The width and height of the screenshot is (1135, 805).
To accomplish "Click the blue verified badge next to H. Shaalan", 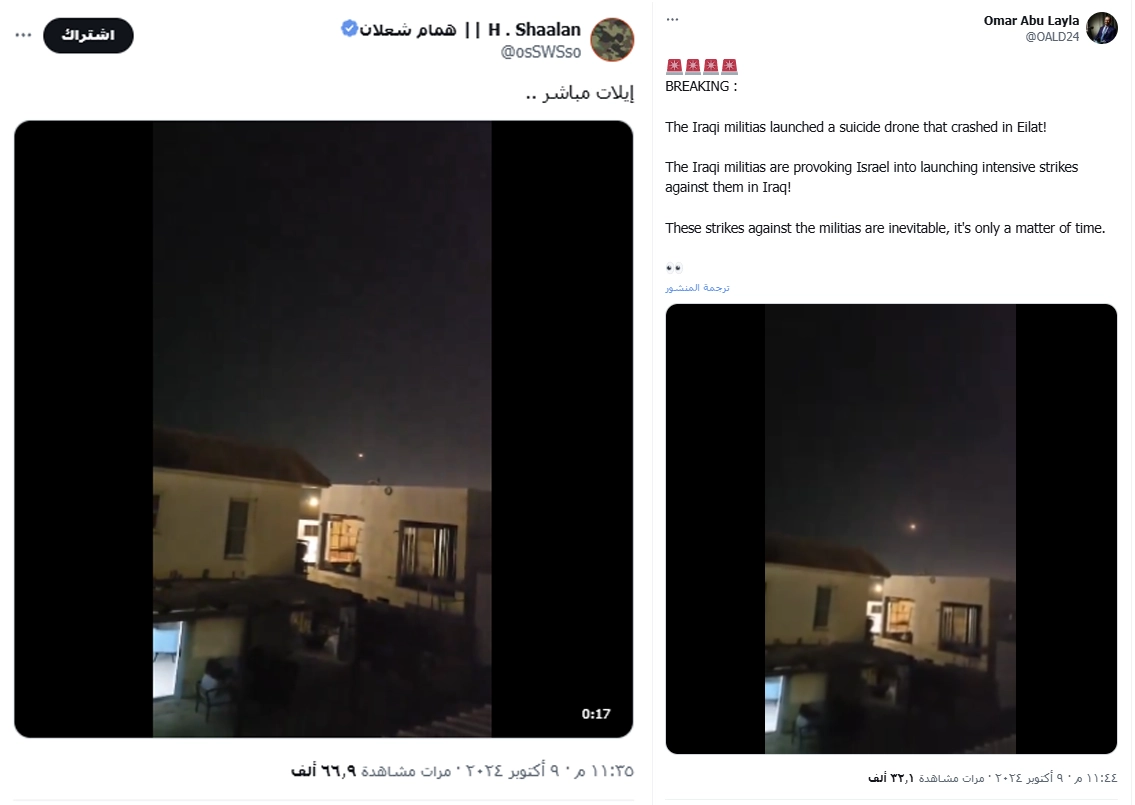I will tap(349, 28).
